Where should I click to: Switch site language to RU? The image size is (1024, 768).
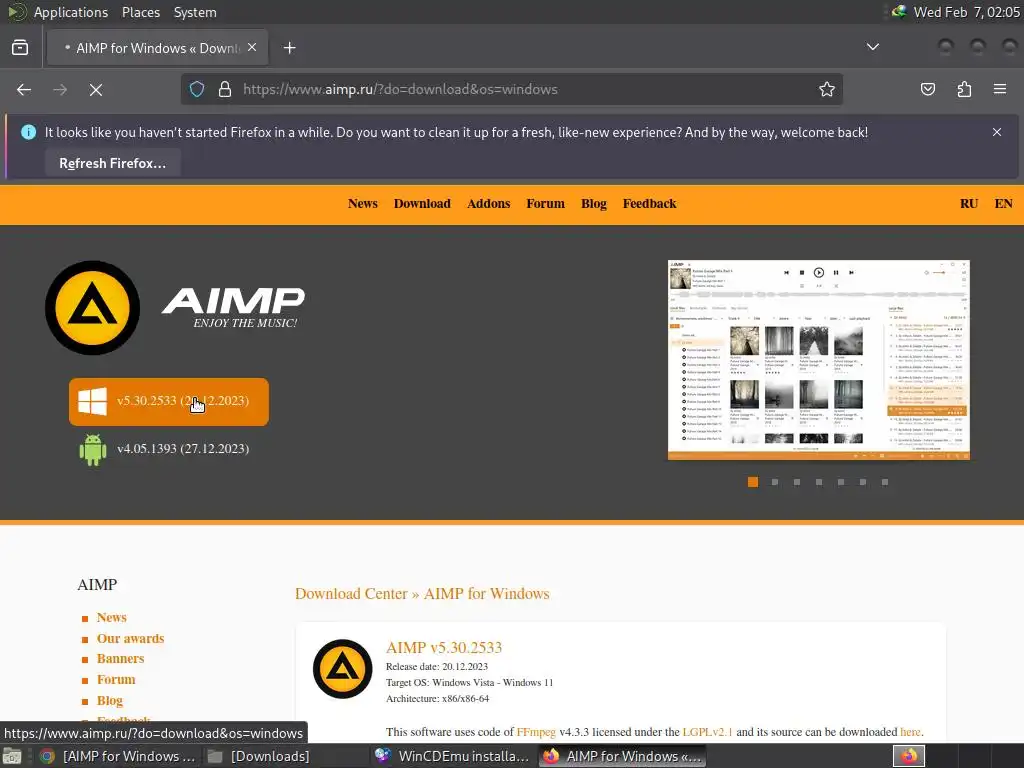[x=969, y=204]
